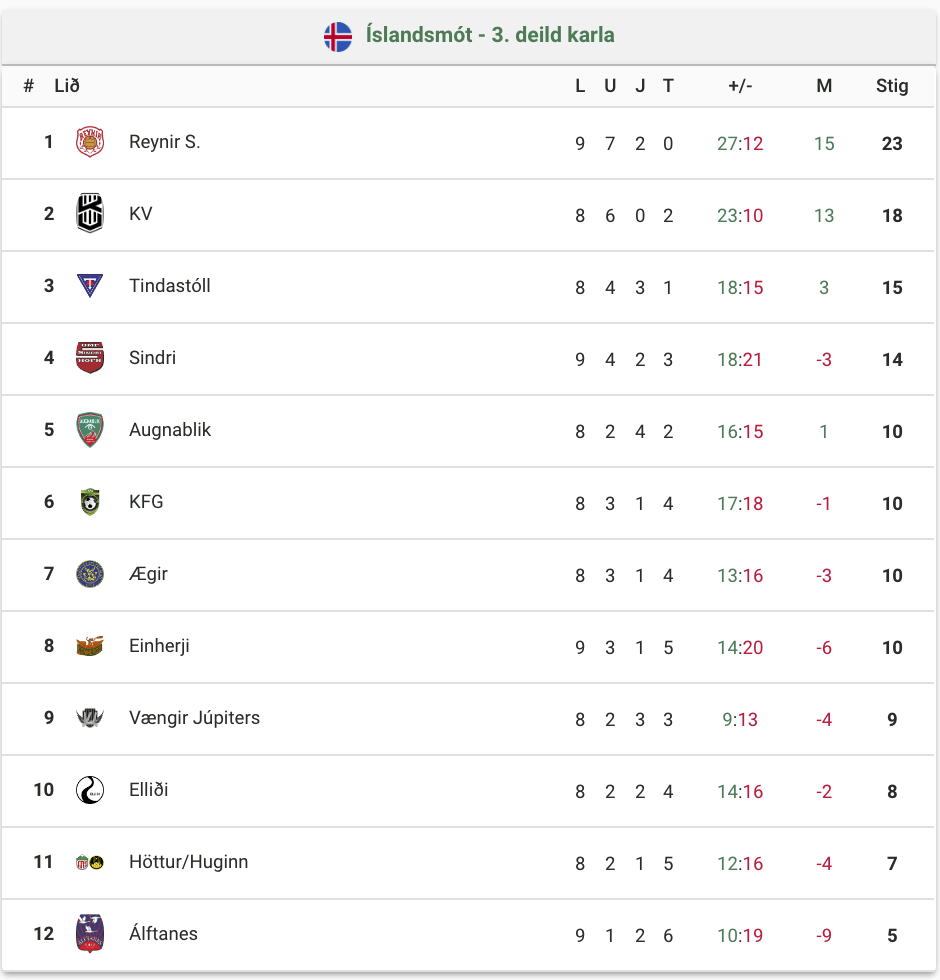Click the KFG club logo
The width and height of the screenshot is (940, 980).
click(89, 502)
